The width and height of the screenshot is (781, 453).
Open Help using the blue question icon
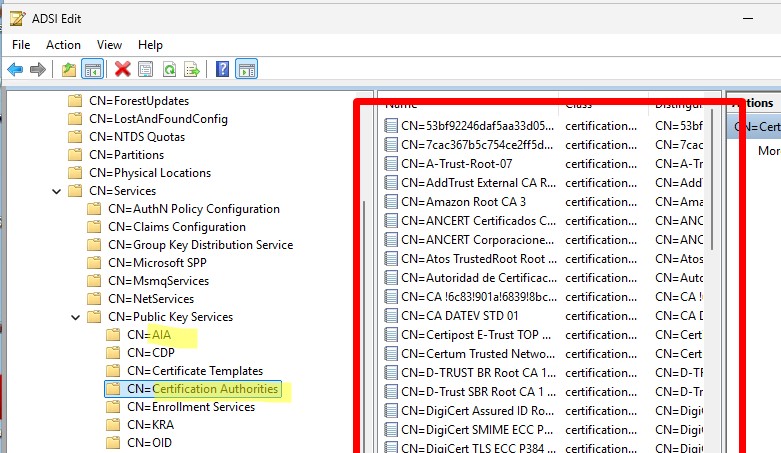pyautogui.click(x=222, y=69)
